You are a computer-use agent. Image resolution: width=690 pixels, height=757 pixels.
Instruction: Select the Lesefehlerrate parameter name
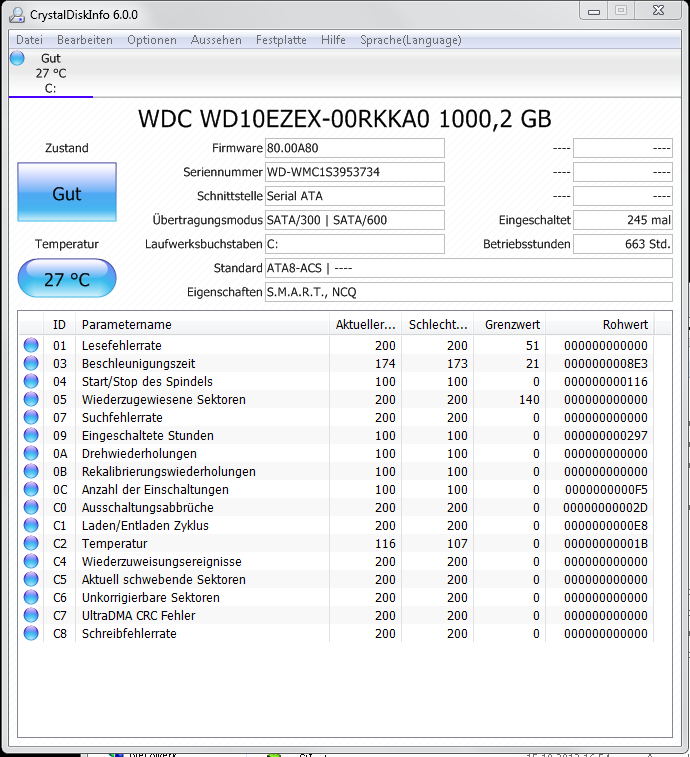coord(122,346)
